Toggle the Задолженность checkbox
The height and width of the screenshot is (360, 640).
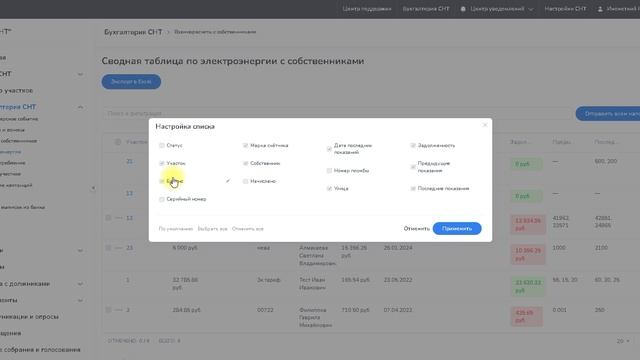point(413,145)
